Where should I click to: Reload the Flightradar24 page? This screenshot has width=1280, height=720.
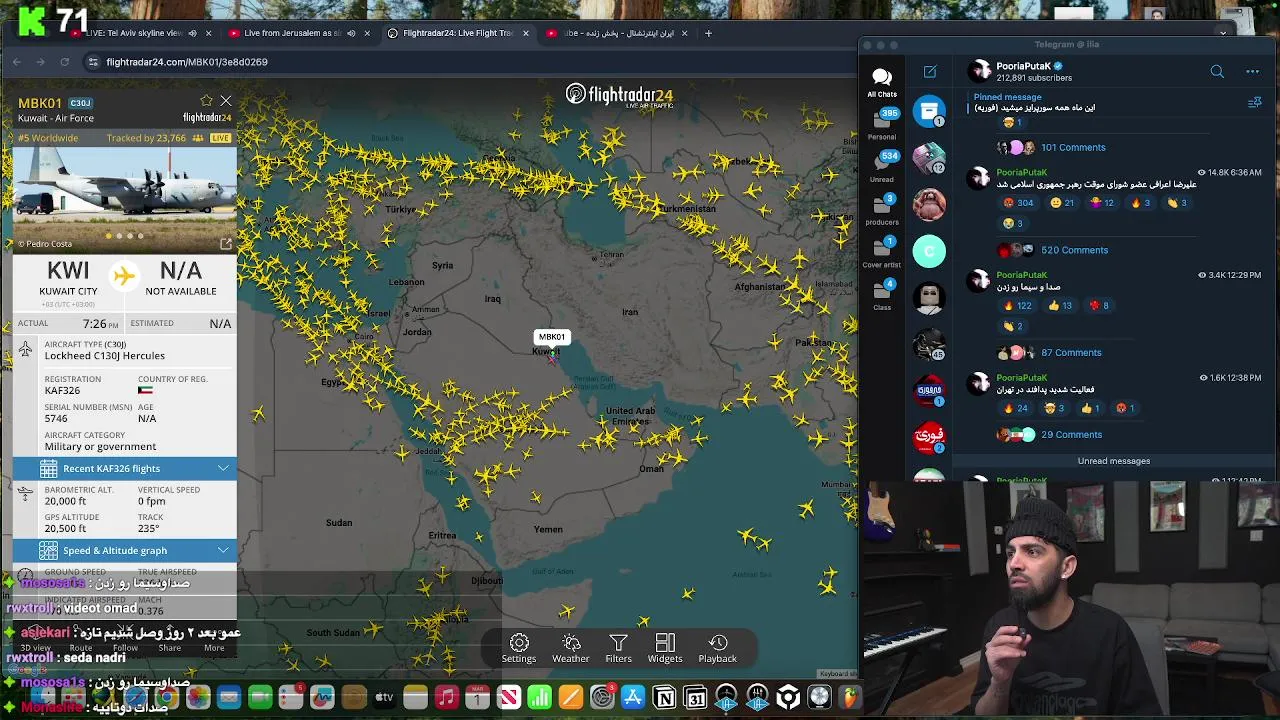click(x=65, y=62)
